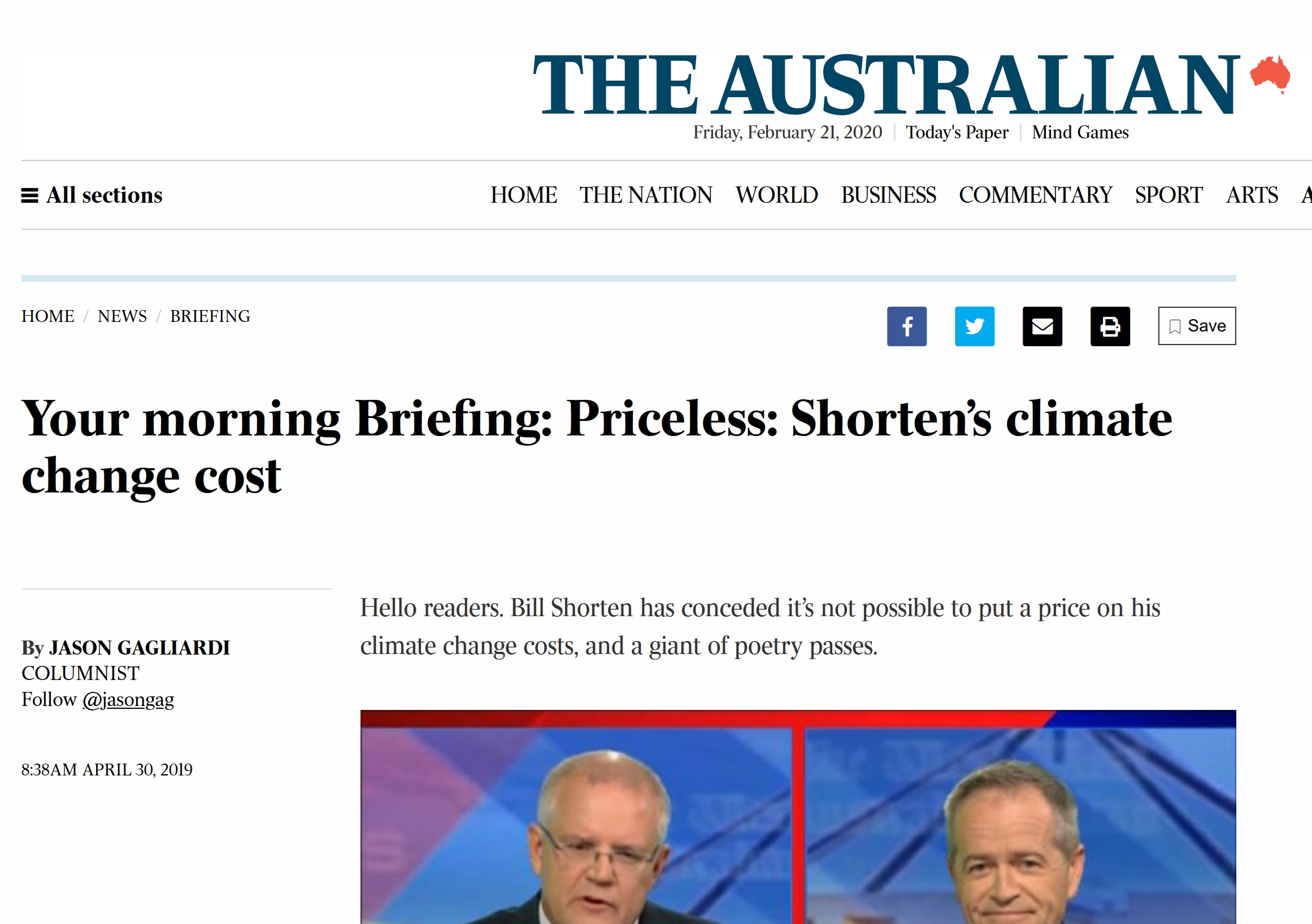Open the BUSINESS section
Screen dimensions: 1312x924
[888, 195]
